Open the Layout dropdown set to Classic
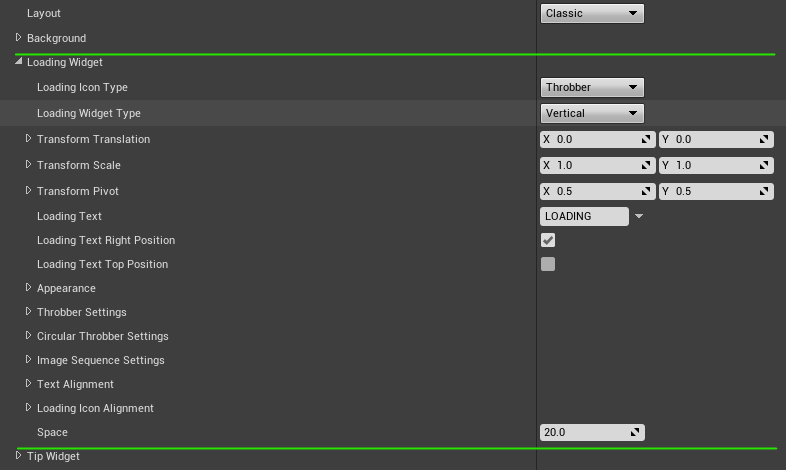 [x=592, y=14]
